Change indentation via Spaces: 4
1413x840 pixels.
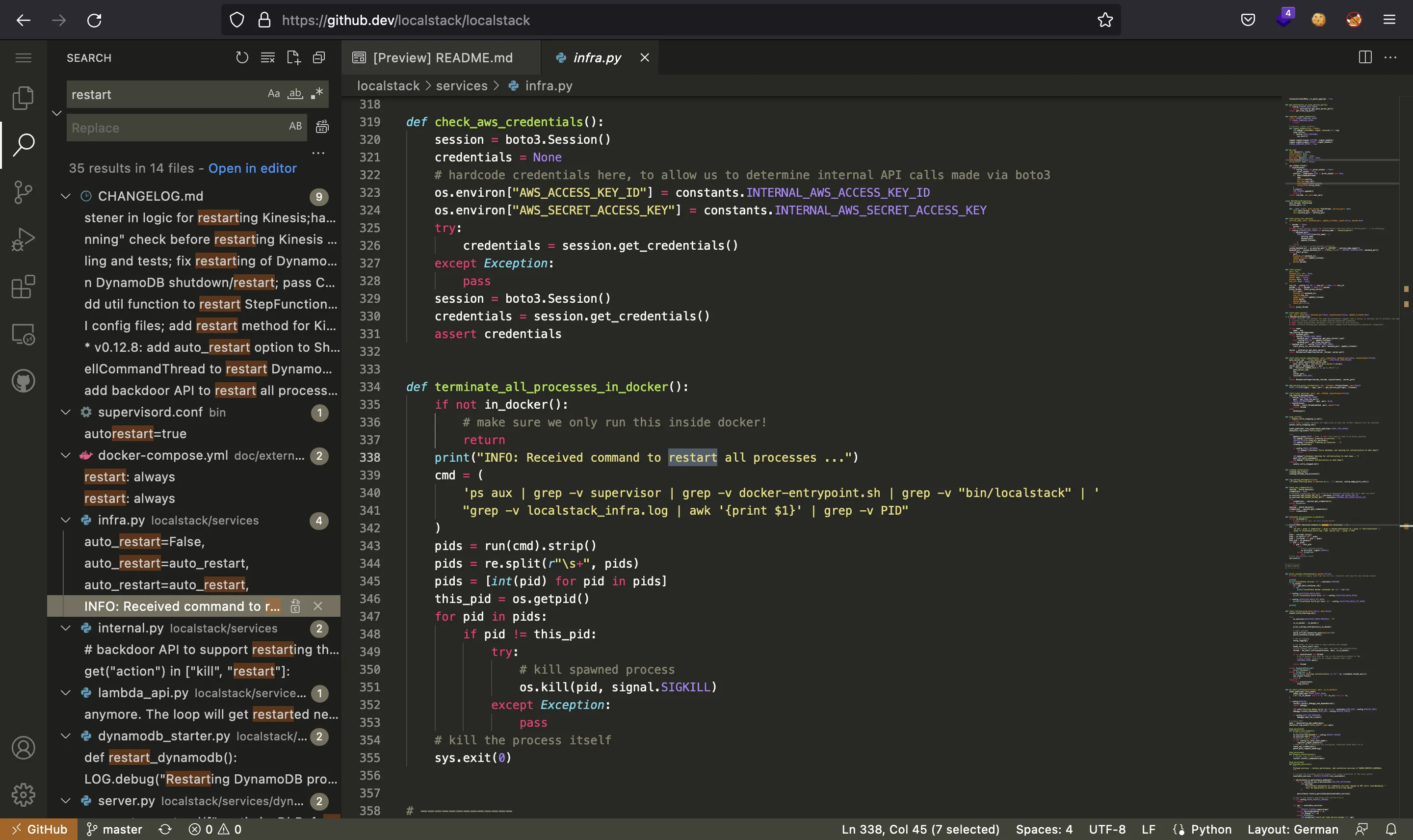[1044, 829]
